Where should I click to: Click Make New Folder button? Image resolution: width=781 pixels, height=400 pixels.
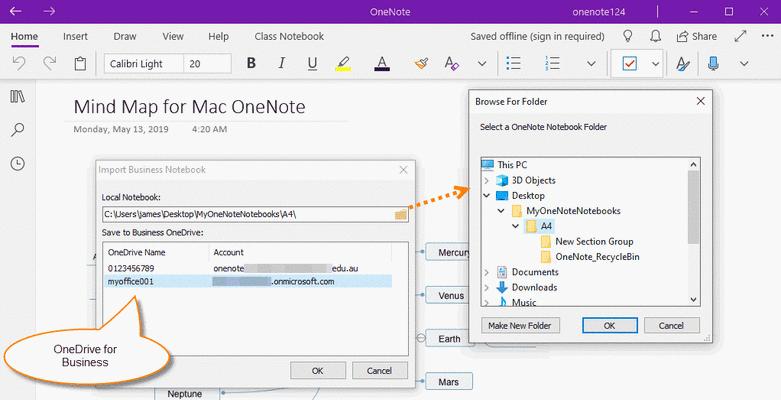click(520, 325)
